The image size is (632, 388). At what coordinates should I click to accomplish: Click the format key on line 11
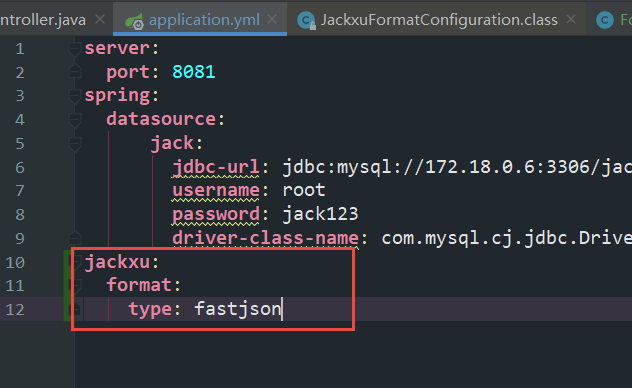[139, 285]
